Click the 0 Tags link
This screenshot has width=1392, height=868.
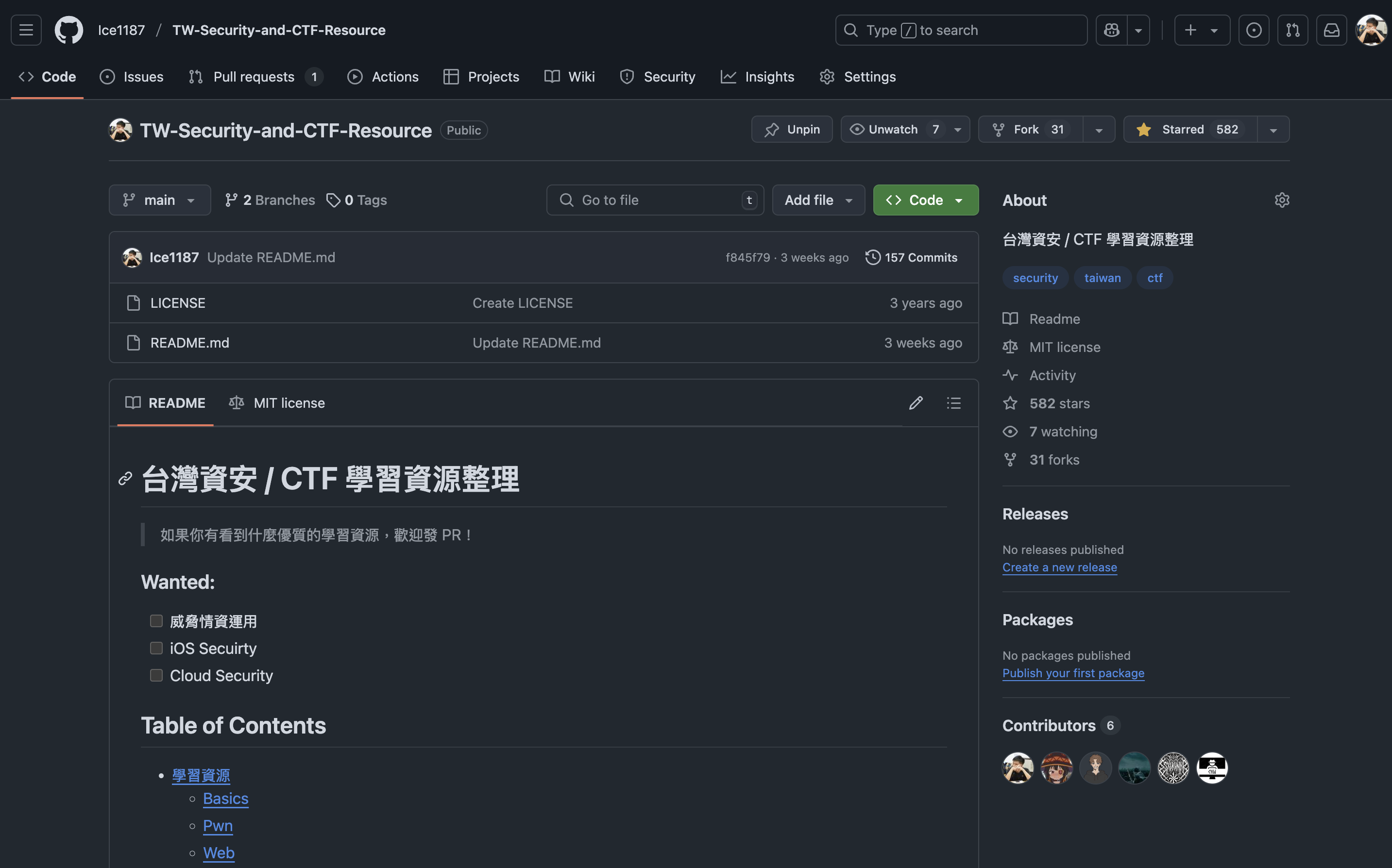coord(356,200)
